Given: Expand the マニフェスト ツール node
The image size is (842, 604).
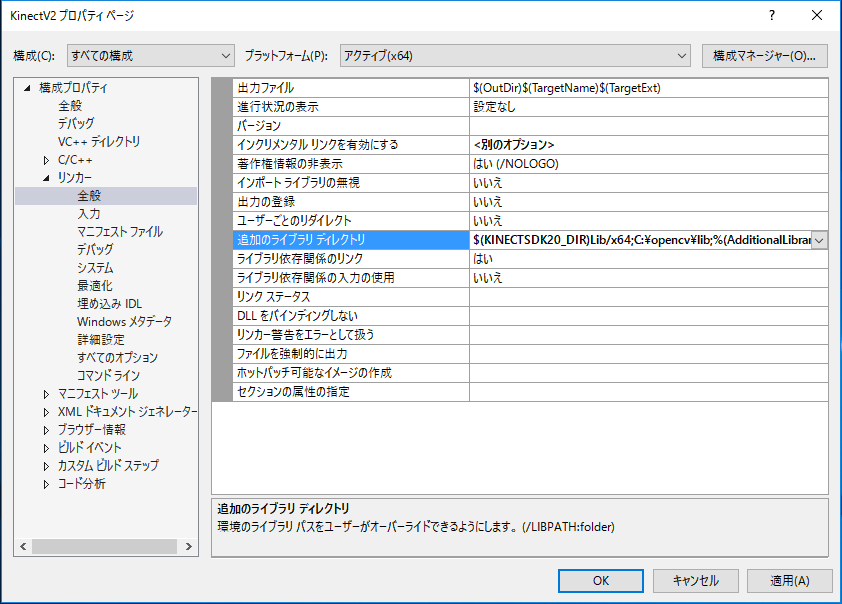Looking at the screenshot, I should click(46, 394).
